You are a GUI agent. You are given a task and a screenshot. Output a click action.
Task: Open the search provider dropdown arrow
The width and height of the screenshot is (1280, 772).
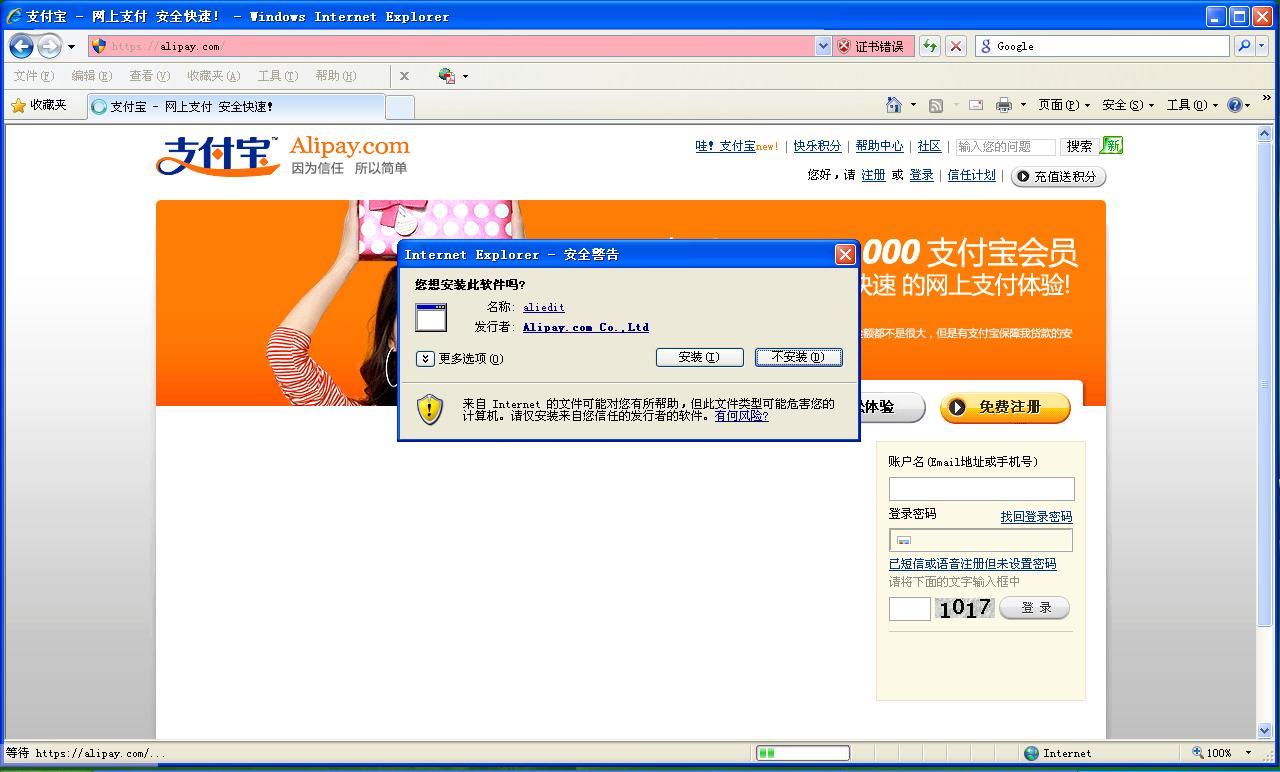(x=1262, y=46)
